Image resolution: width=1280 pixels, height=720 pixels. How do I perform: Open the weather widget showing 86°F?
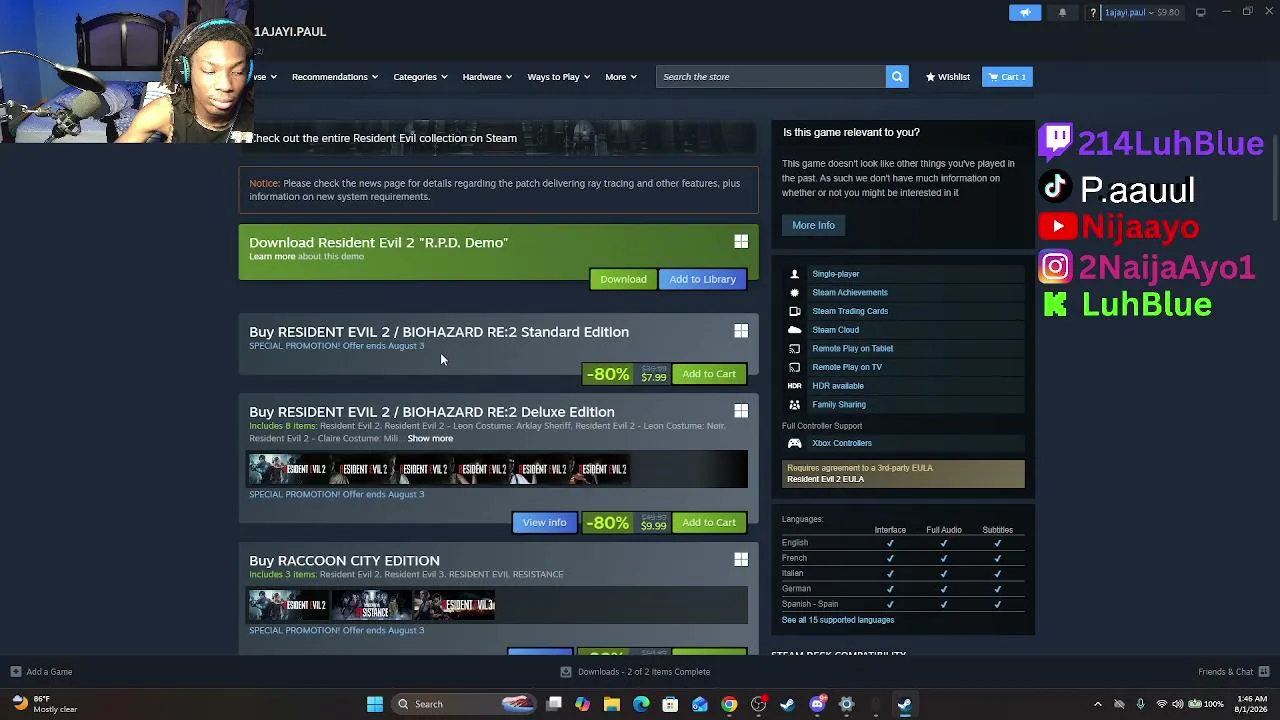point(45,704)
